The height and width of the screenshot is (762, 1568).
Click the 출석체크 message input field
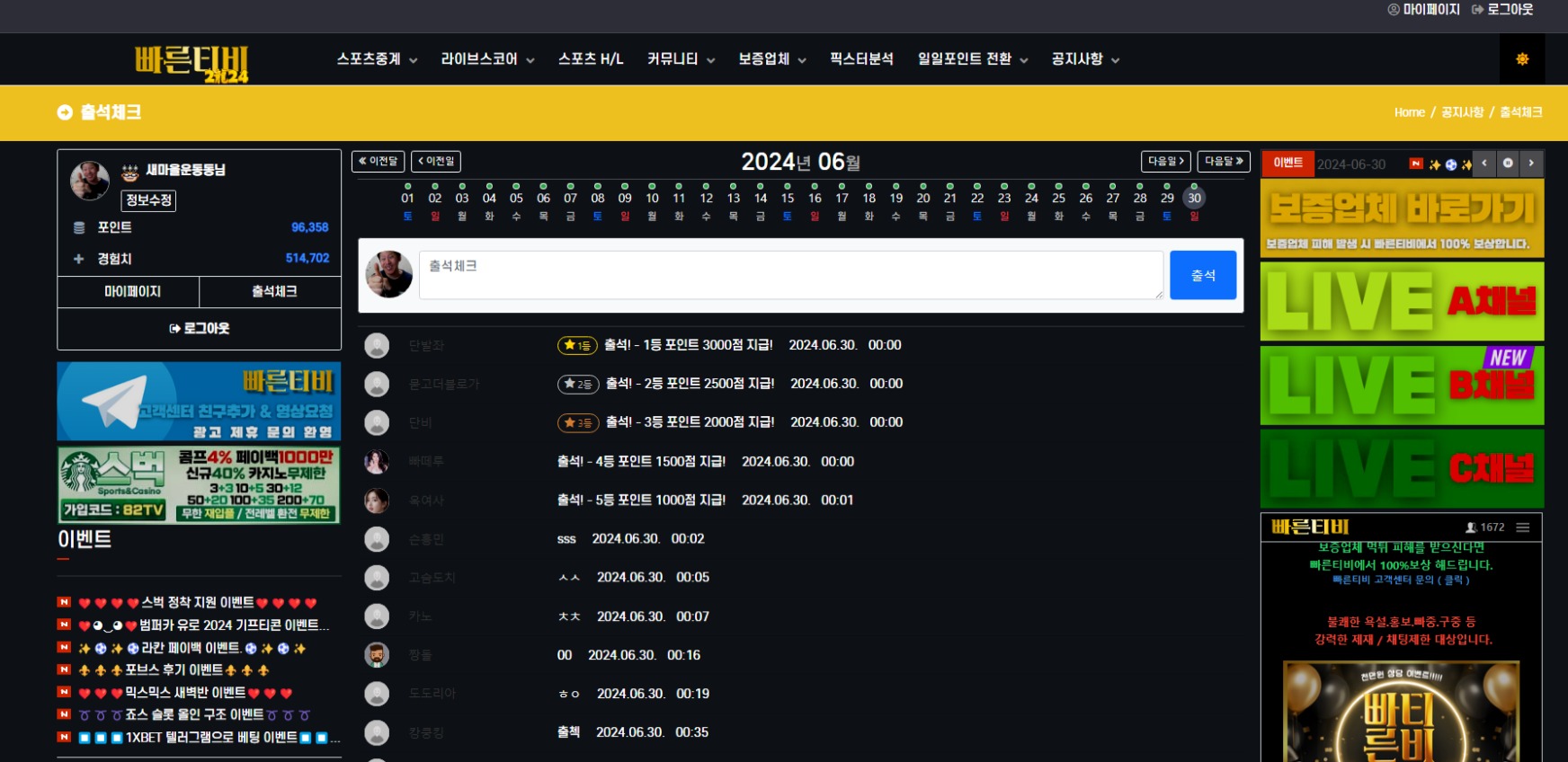tap(791, 275)
